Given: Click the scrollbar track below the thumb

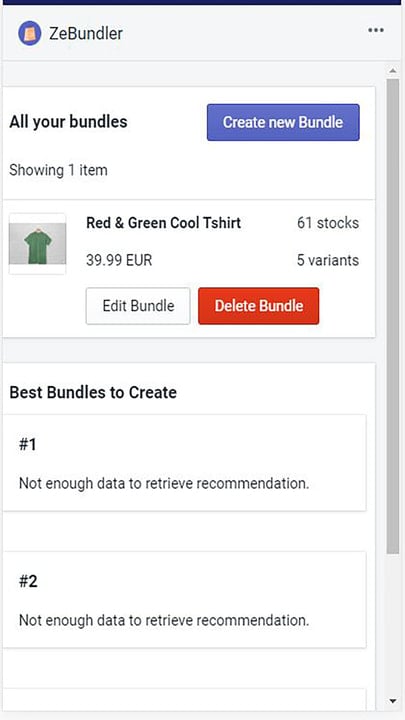Looking at the screenshot, I should (393, 624).
